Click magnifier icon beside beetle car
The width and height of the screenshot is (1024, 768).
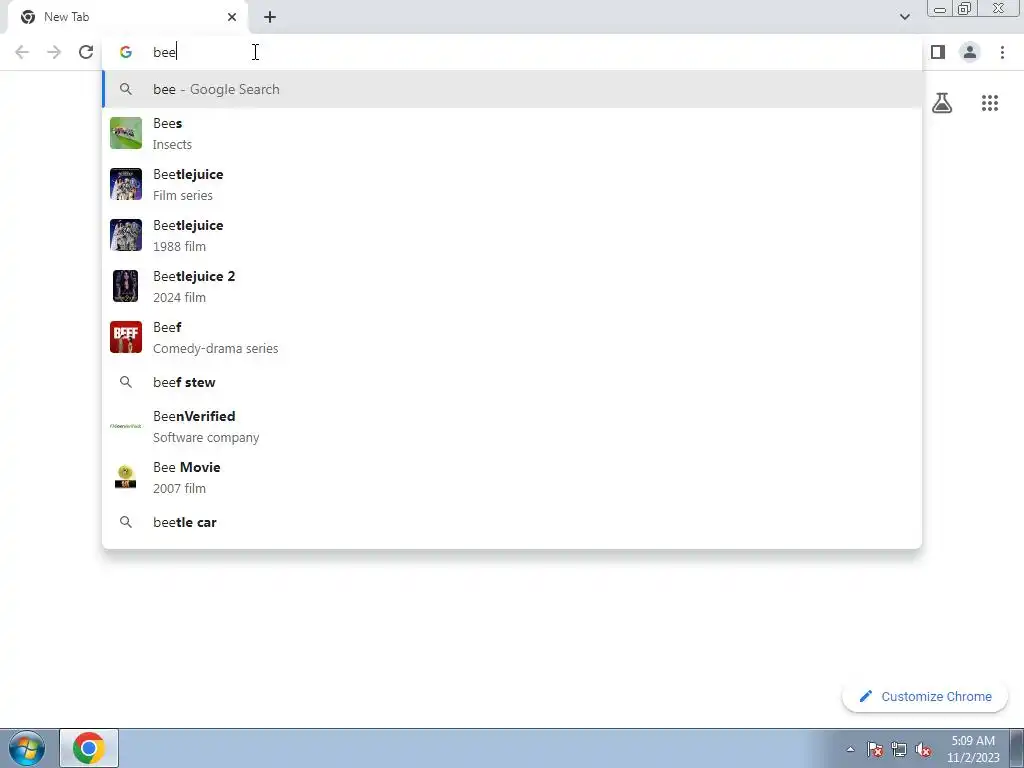[x=126, y=522]
